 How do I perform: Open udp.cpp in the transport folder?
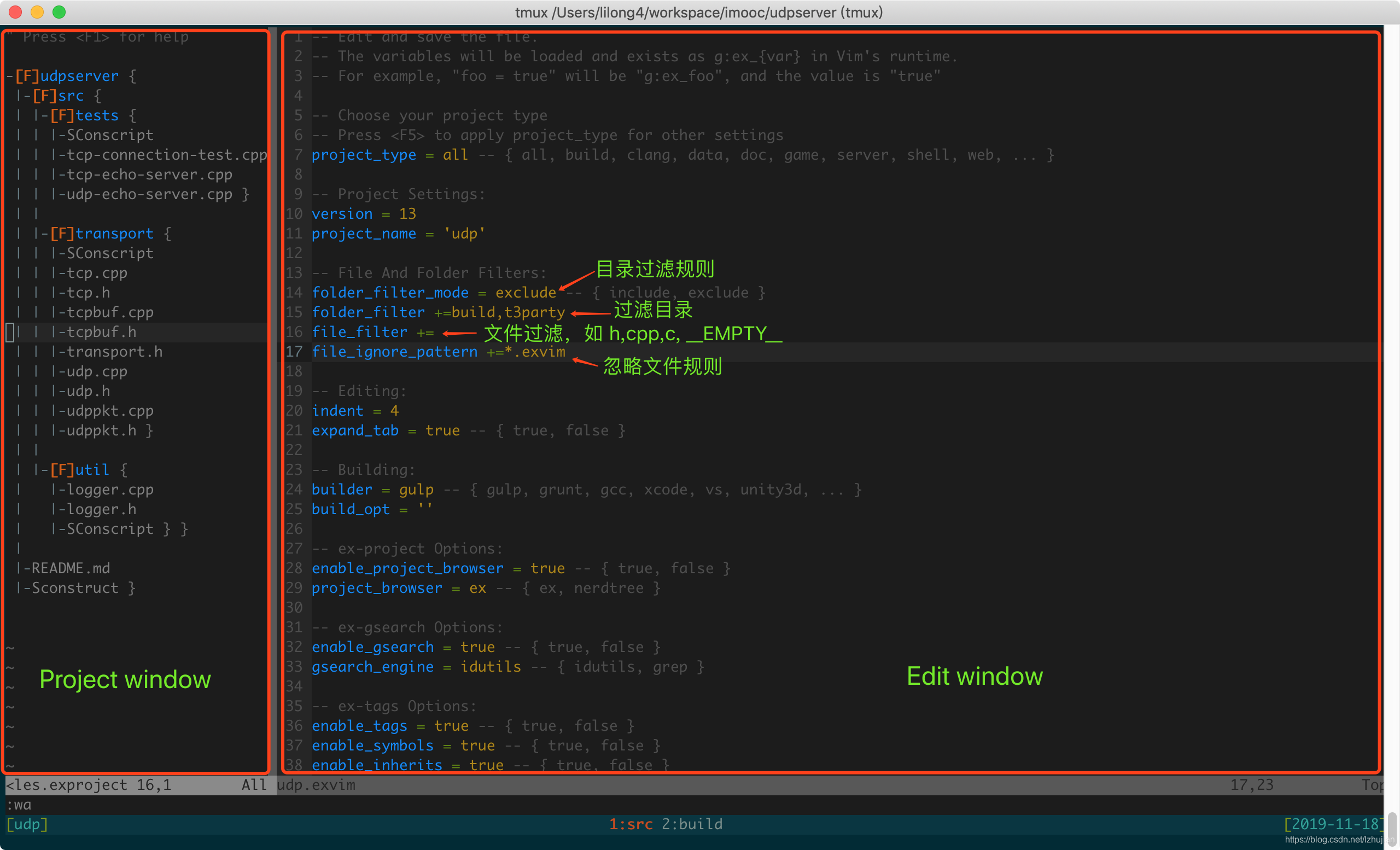(97, 371)
